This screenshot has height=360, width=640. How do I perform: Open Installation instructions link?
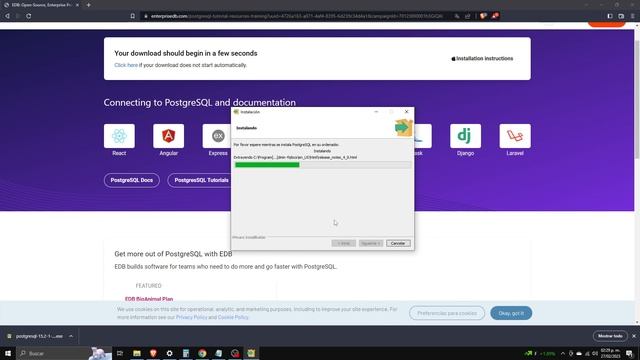tap(482, 58)
